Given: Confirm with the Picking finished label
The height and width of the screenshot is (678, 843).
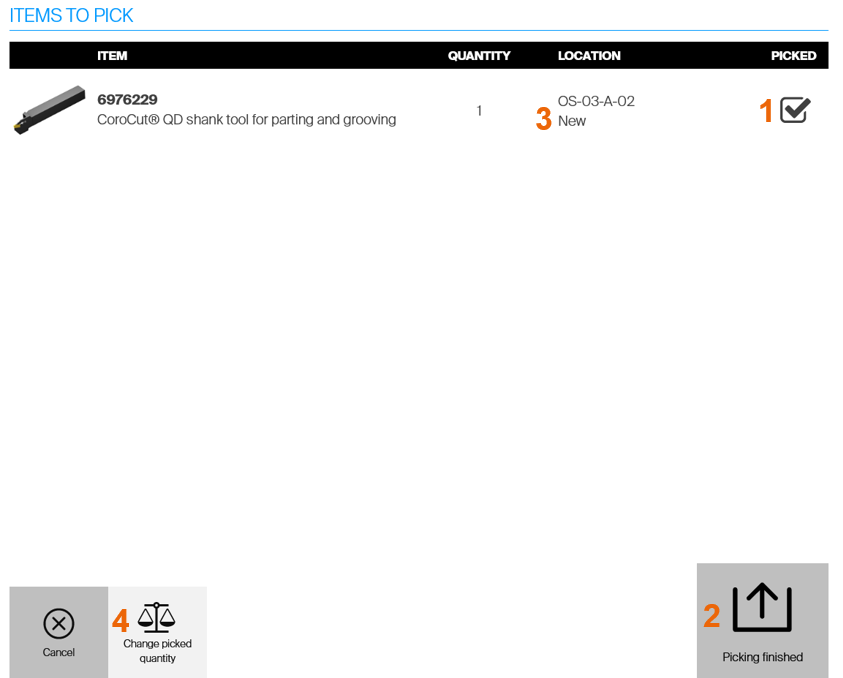Looking at the screenshot, I should (762, 657).
